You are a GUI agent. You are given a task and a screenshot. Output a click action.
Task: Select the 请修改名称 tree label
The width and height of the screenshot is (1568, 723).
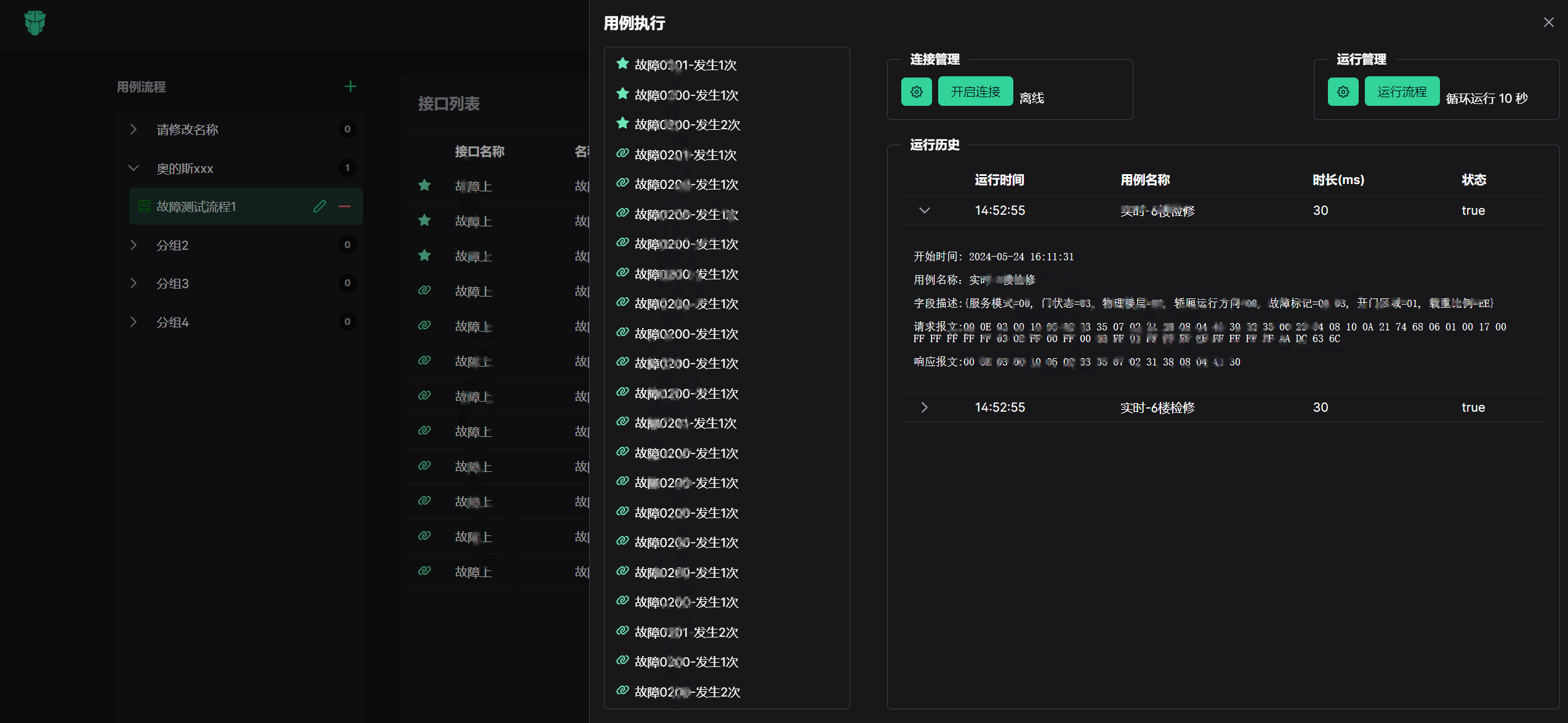click(x=187, y=129)
